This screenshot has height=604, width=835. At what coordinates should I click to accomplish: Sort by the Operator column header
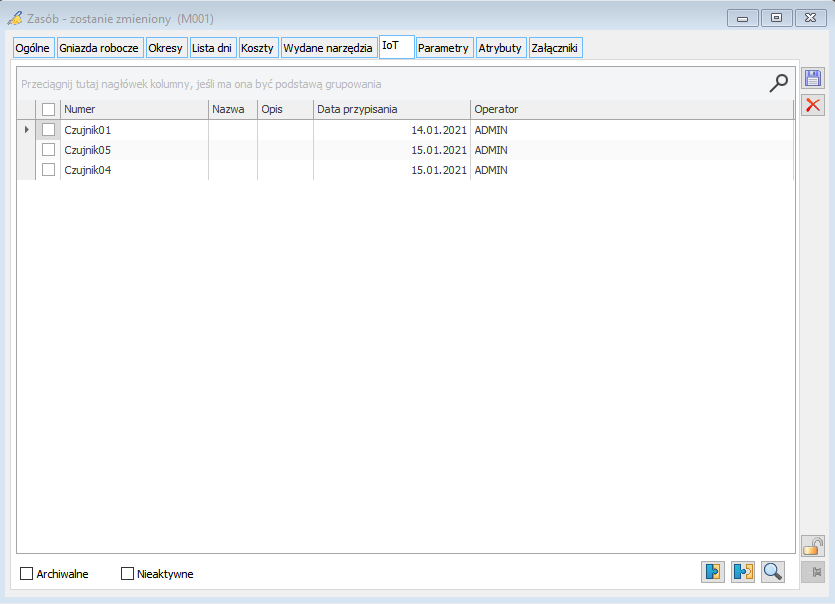point(632,109)
